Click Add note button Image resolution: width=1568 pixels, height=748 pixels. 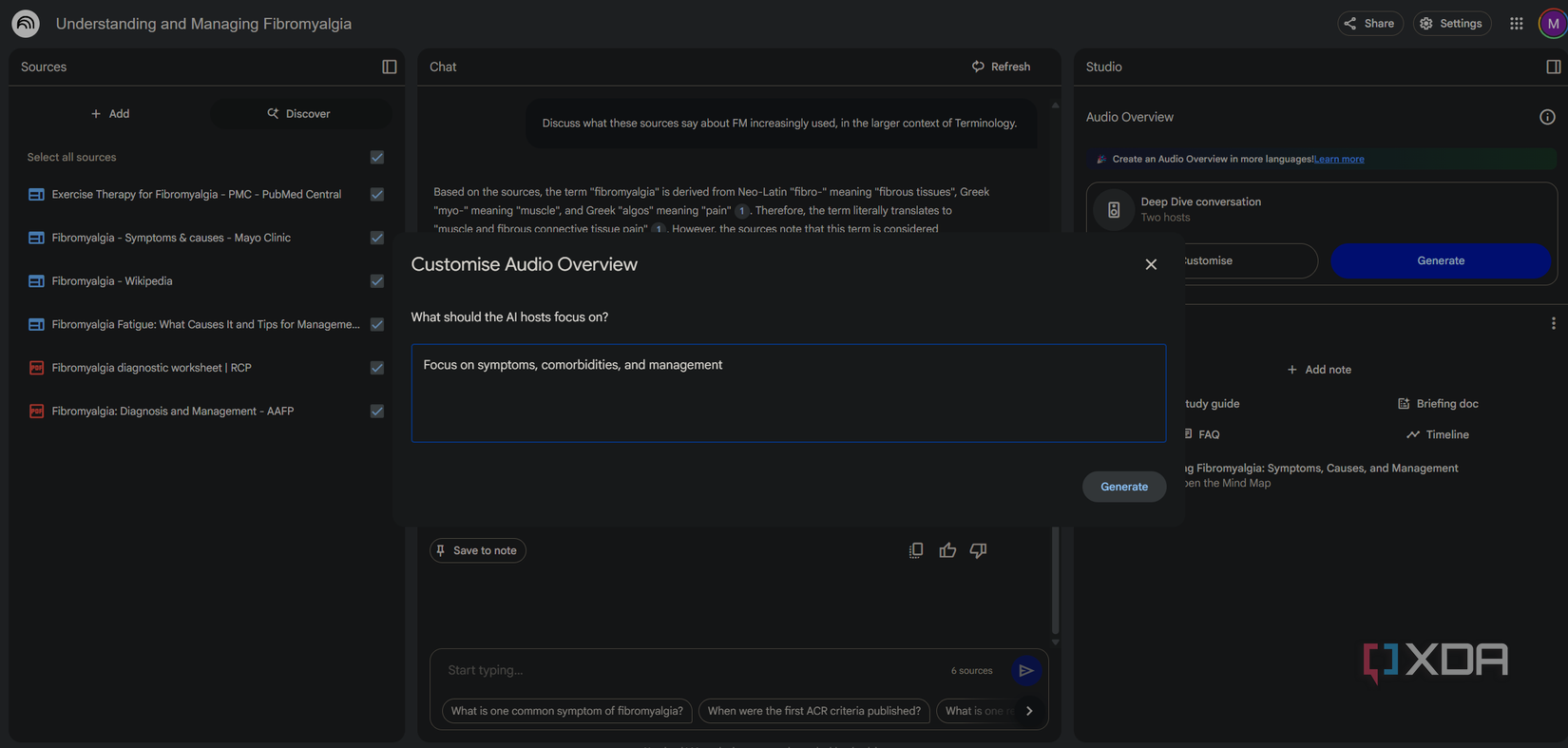pos(1319,370)
